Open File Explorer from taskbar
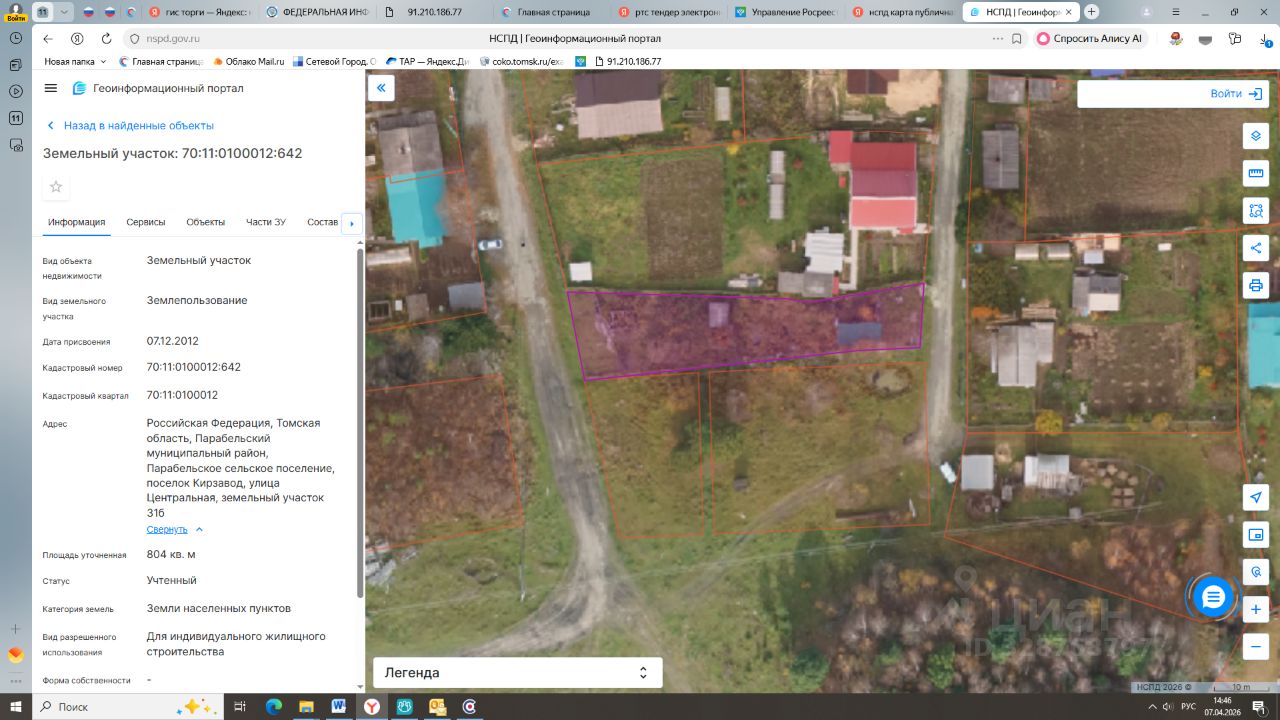This screenshot has width=1280, height=720. pos(306,706)
